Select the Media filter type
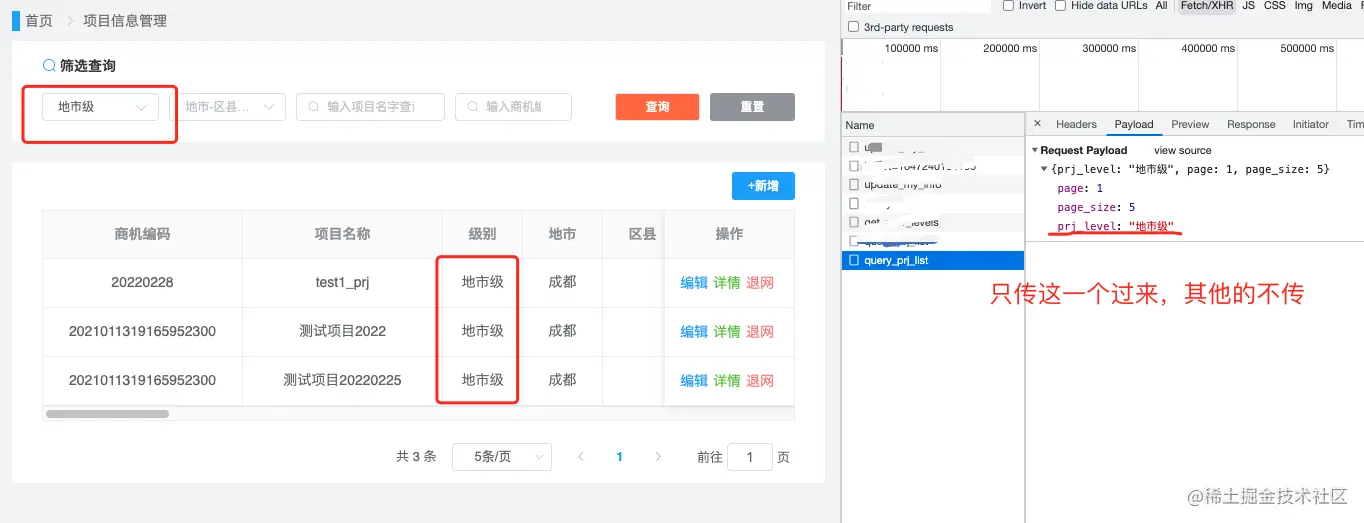 coord(1336,6)
